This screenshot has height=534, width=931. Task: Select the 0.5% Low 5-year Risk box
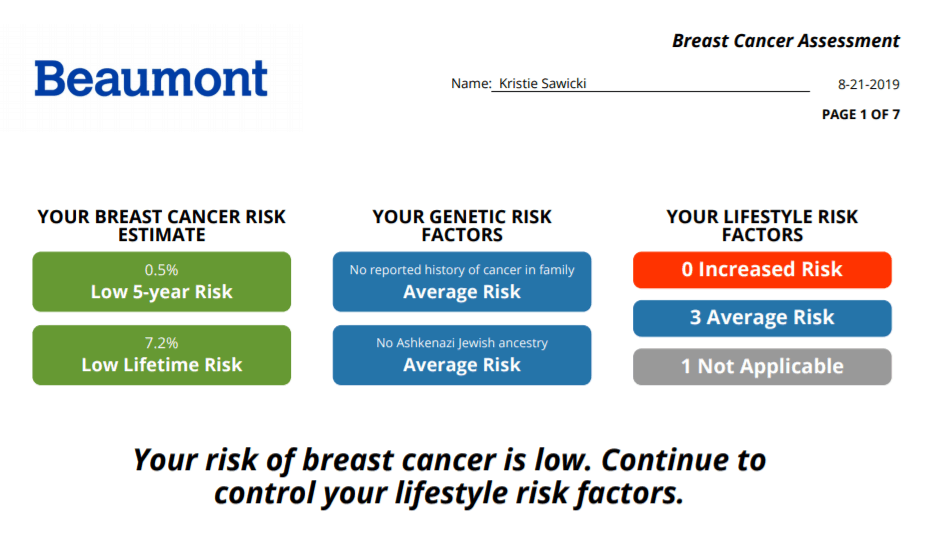tap(162, 282)
